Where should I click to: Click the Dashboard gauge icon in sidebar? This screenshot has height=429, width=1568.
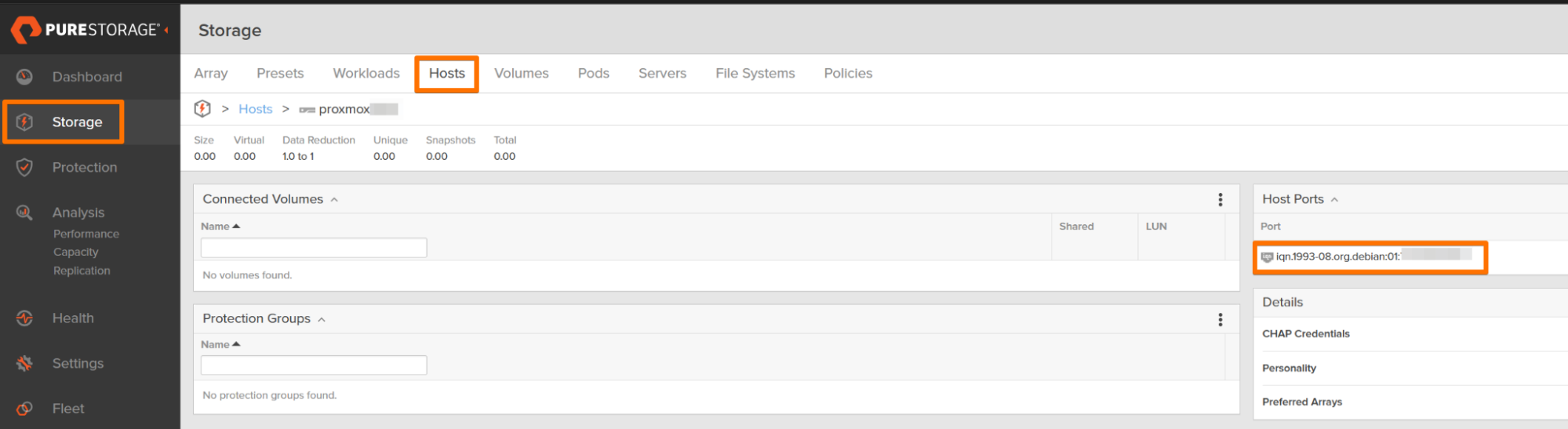pyautogui.click(x=25, y=77)
